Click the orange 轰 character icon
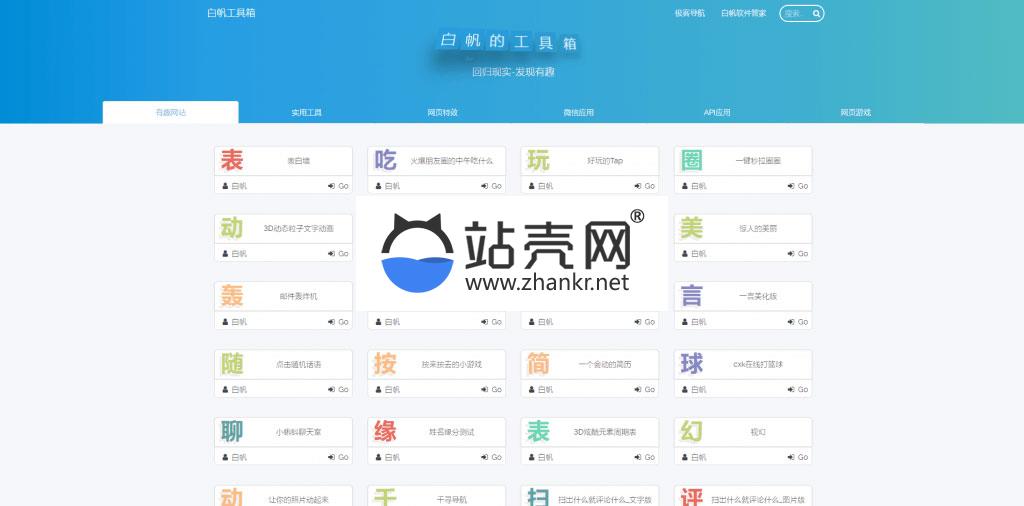The height and width of the screenshot is (506, 1024). point(232,296)
